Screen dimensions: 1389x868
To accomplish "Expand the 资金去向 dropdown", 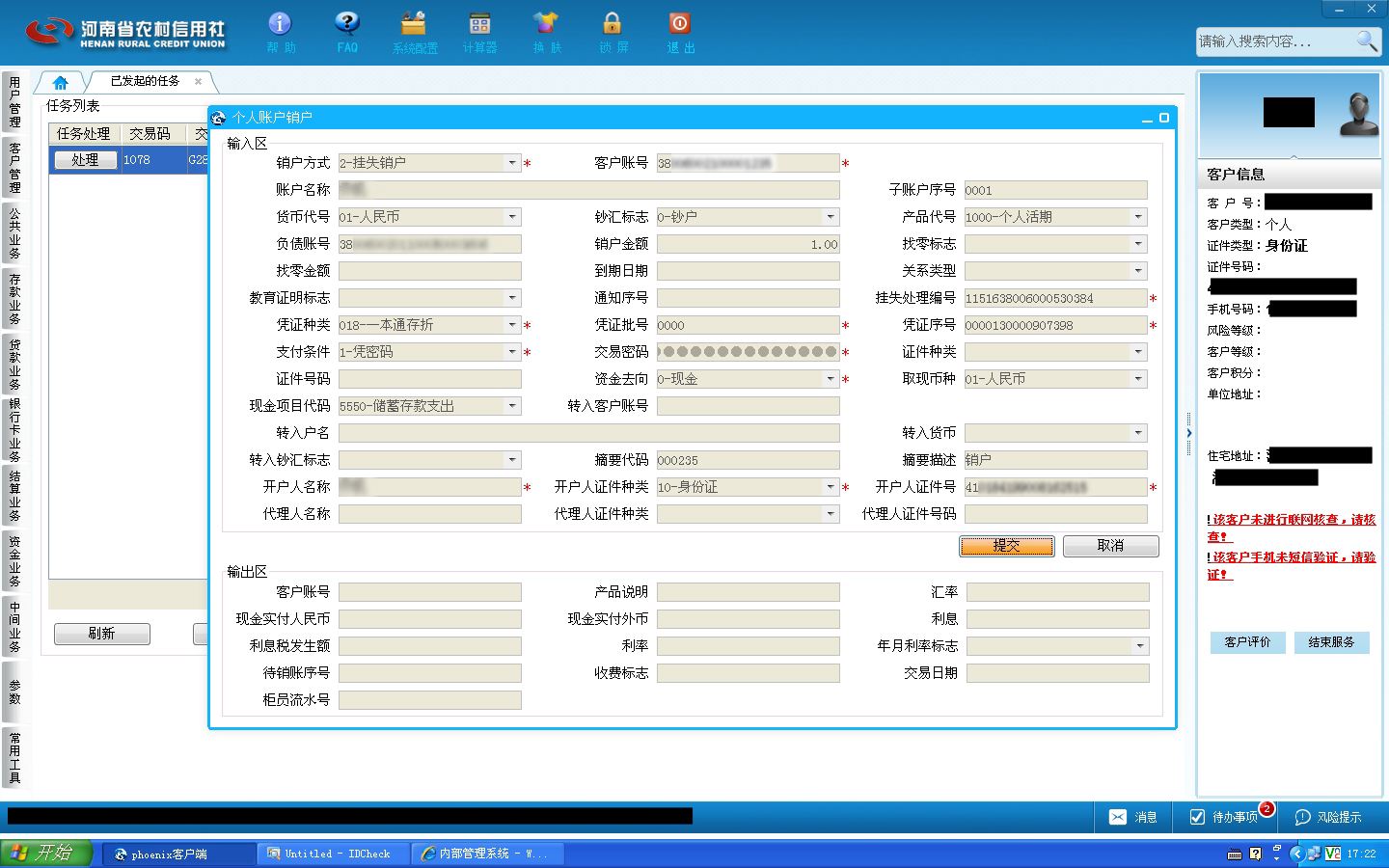I will point(831,379).
